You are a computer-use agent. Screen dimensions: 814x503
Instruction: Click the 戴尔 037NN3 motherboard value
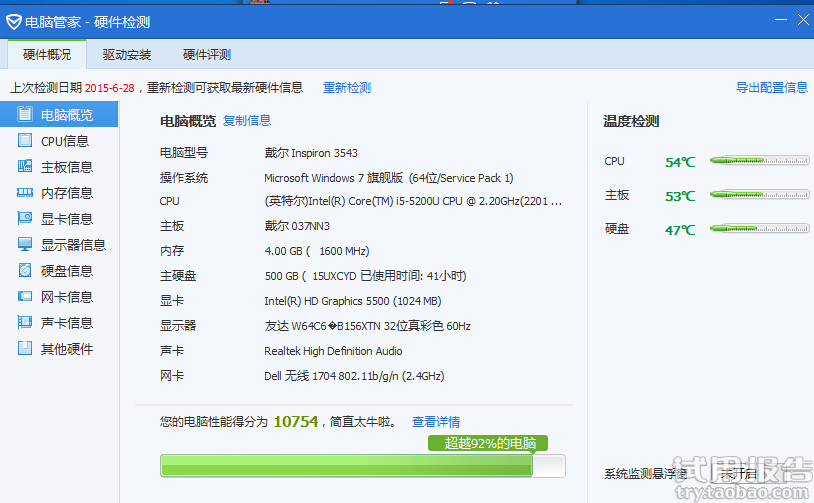[x=297, y=226]
